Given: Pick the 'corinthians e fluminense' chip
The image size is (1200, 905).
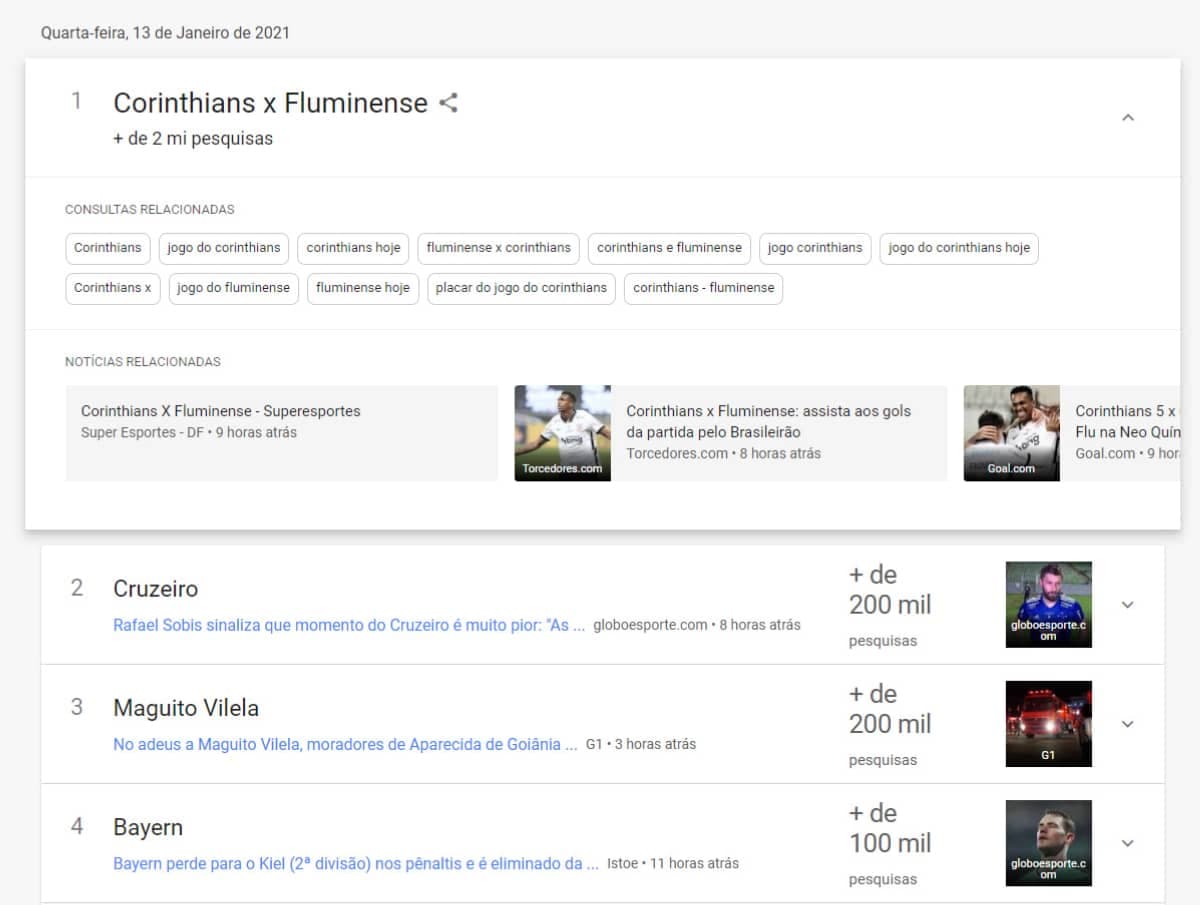Looking at the screenshot, I should click(x=669, y=248).
